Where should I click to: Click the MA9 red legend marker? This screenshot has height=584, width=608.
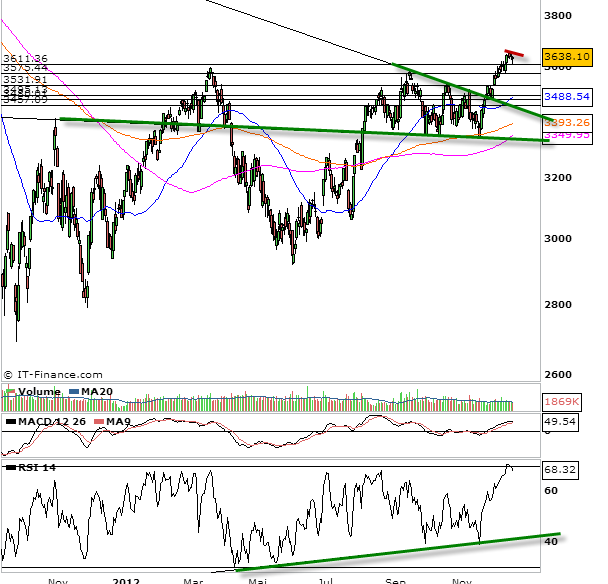[101, 423]
